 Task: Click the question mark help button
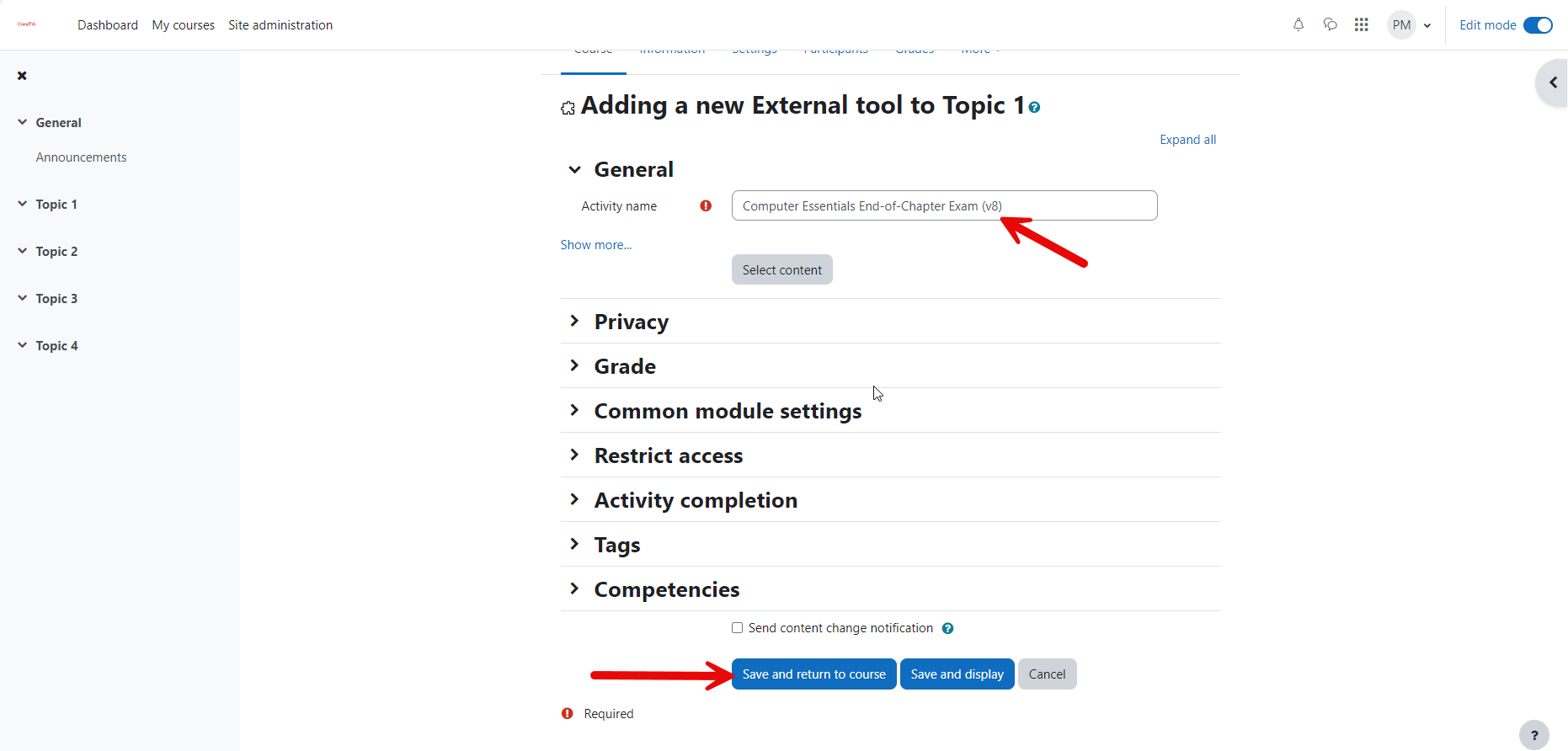click(x=1534, y=735)
